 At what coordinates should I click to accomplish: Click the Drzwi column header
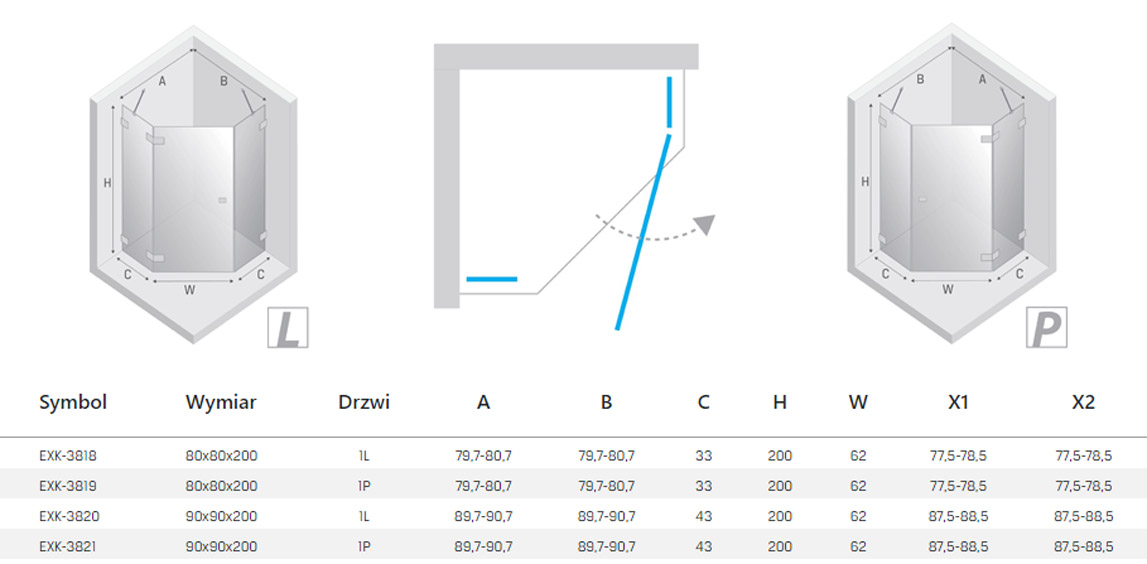pos(364,403)
